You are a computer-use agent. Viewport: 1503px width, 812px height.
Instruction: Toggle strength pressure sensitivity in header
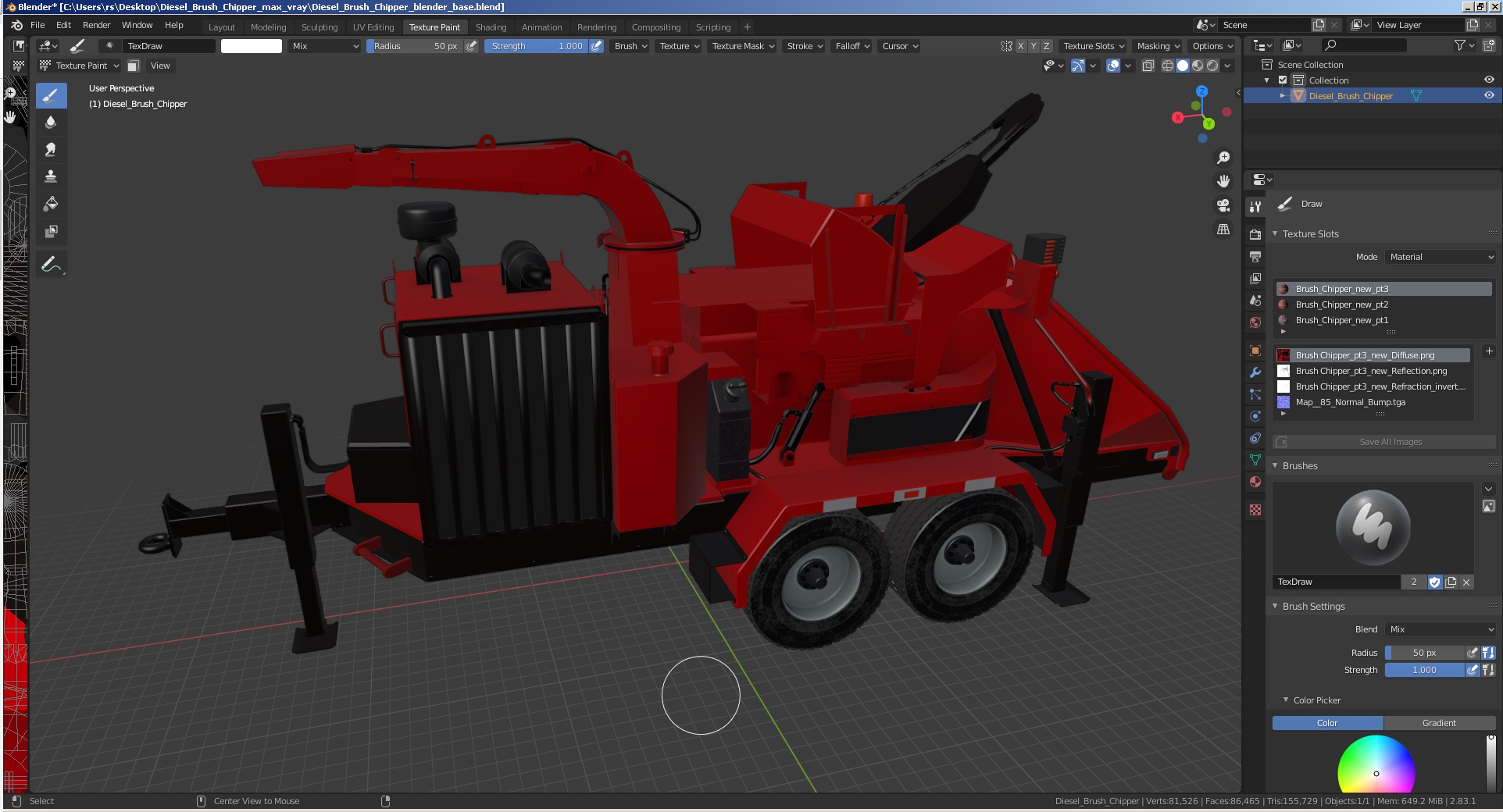pos(596,46)
